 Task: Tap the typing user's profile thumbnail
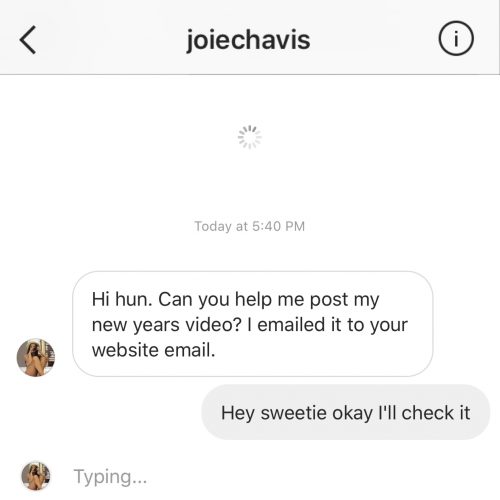[x=36, y=476]
